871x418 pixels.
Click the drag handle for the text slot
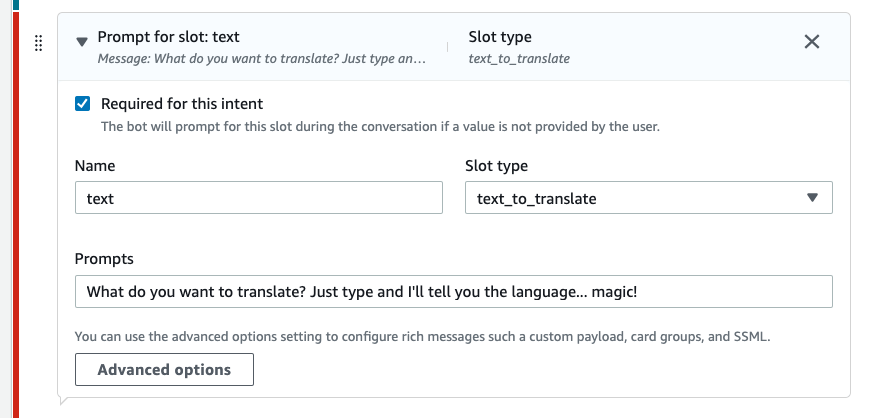tap(38, 43)
